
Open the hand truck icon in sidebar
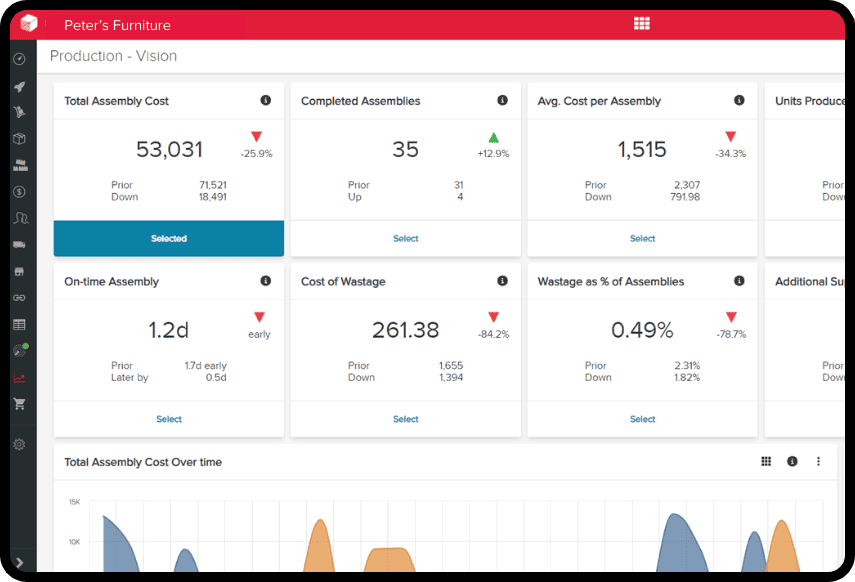[20, 112]
